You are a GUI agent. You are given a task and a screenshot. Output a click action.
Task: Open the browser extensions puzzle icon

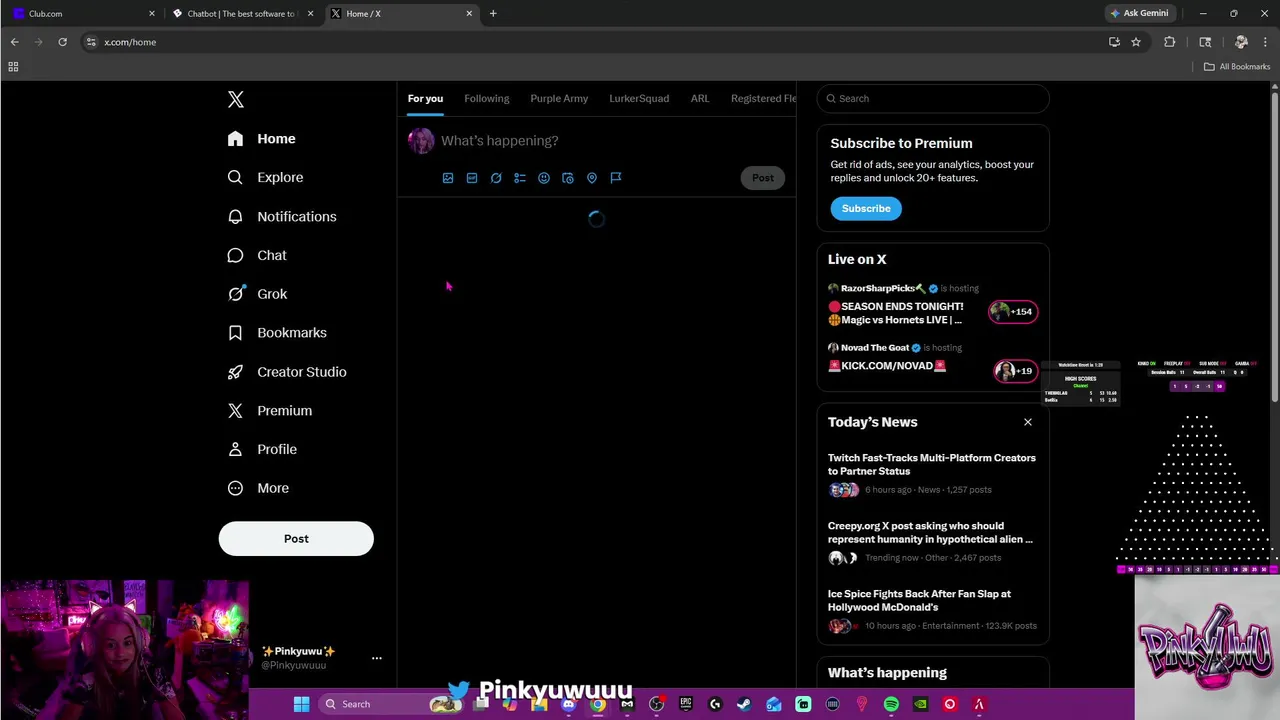click(1169, 42)
